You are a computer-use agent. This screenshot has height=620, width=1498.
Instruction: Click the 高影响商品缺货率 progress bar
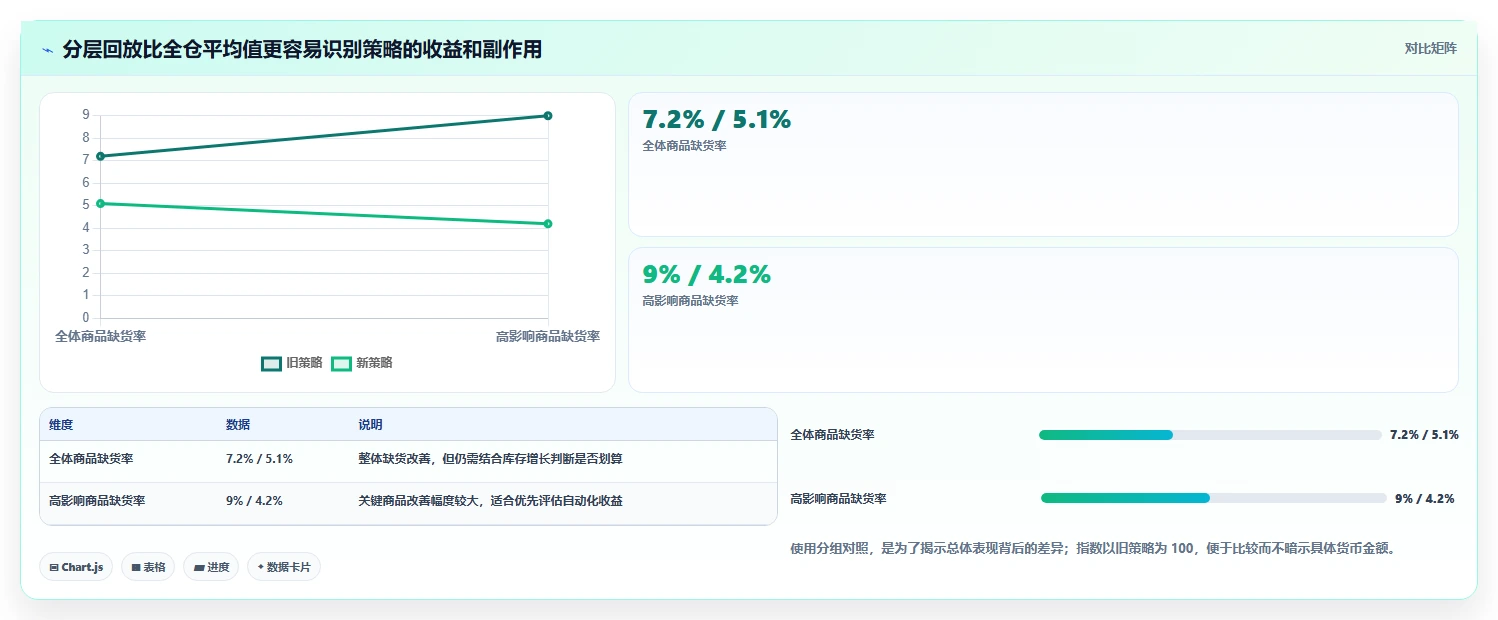(x=1213, y=498)
